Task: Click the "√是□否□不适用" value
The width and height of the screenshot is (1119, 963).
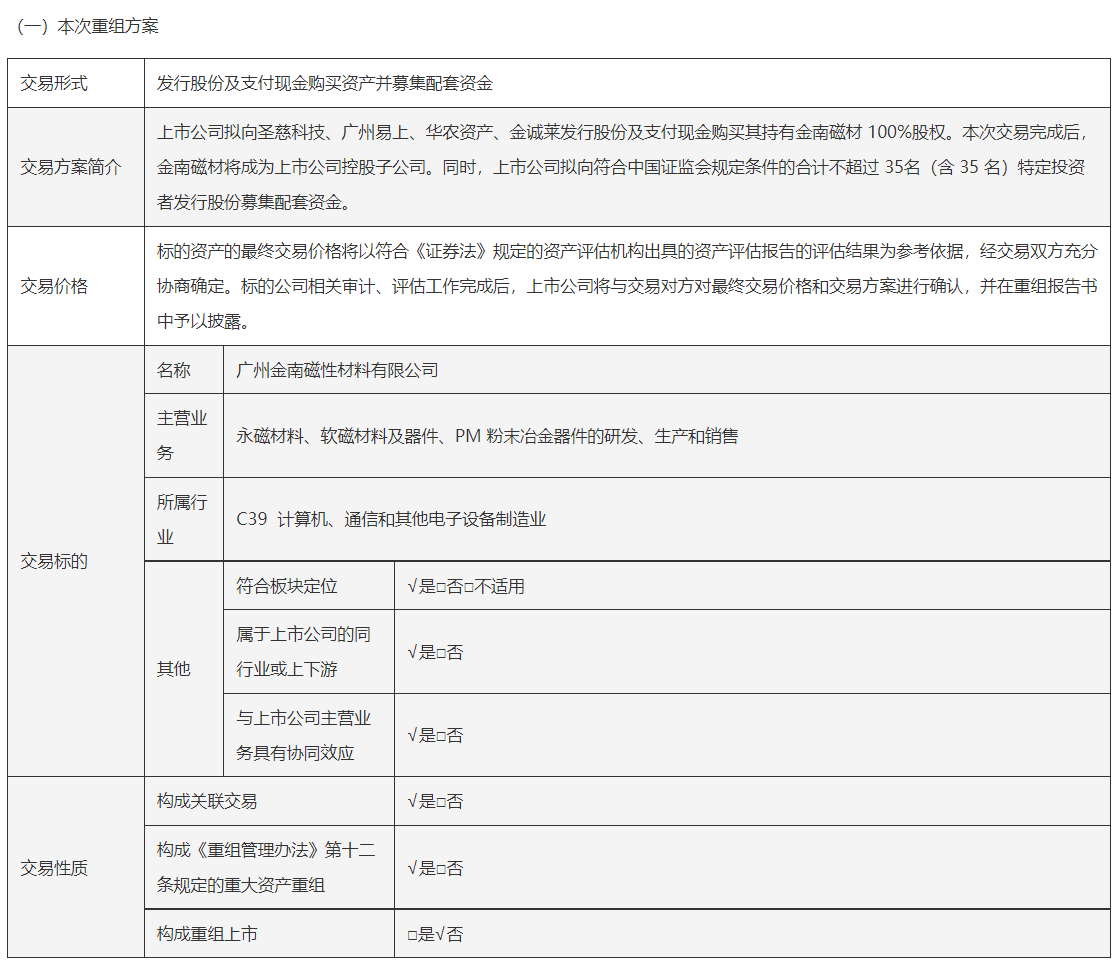Action: coord(466,586)
